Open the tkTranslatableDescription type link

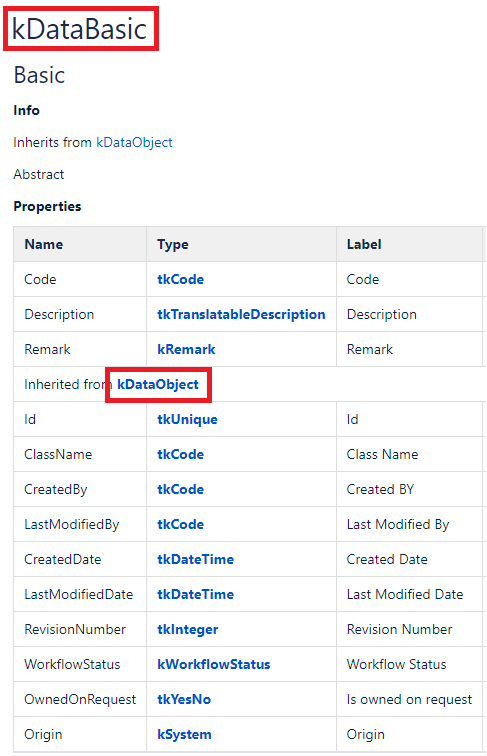click(241, 314)
